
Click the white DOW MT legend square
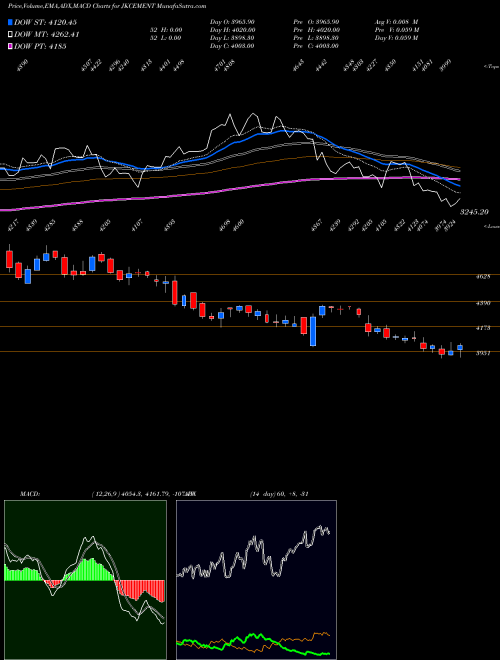click(x=11, y=35)
